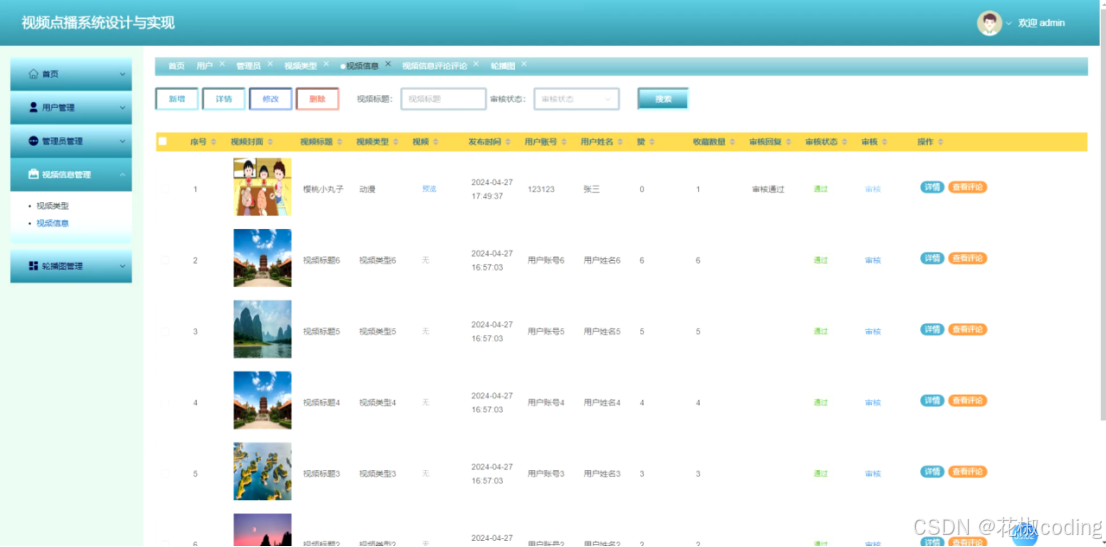Sort by 审核状态 column arrows
Image resolution: width=1106 pixels, height=547 pixels.
coord(846,142)
